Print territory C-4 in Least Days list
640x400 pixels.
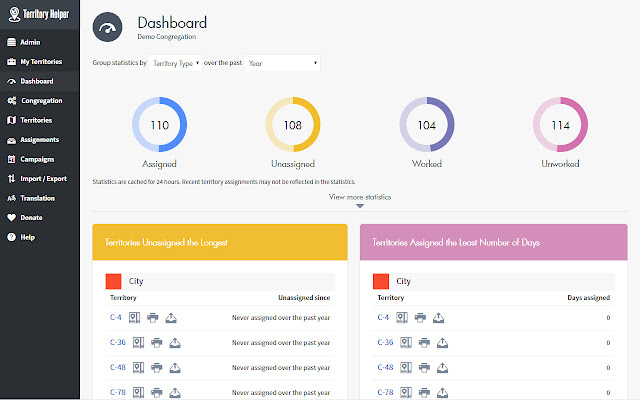pos(420,318)
